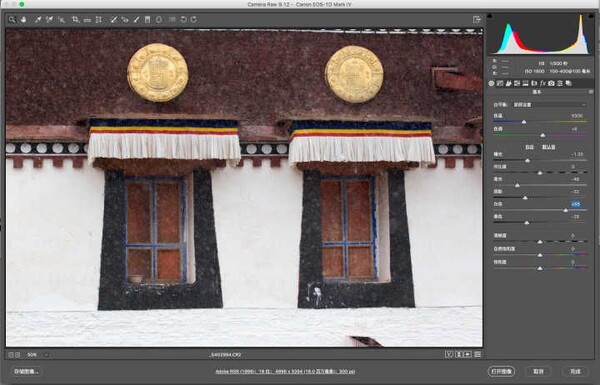Adjust the Saturation slider handle
600x385 pixels.
pos(540,268)
